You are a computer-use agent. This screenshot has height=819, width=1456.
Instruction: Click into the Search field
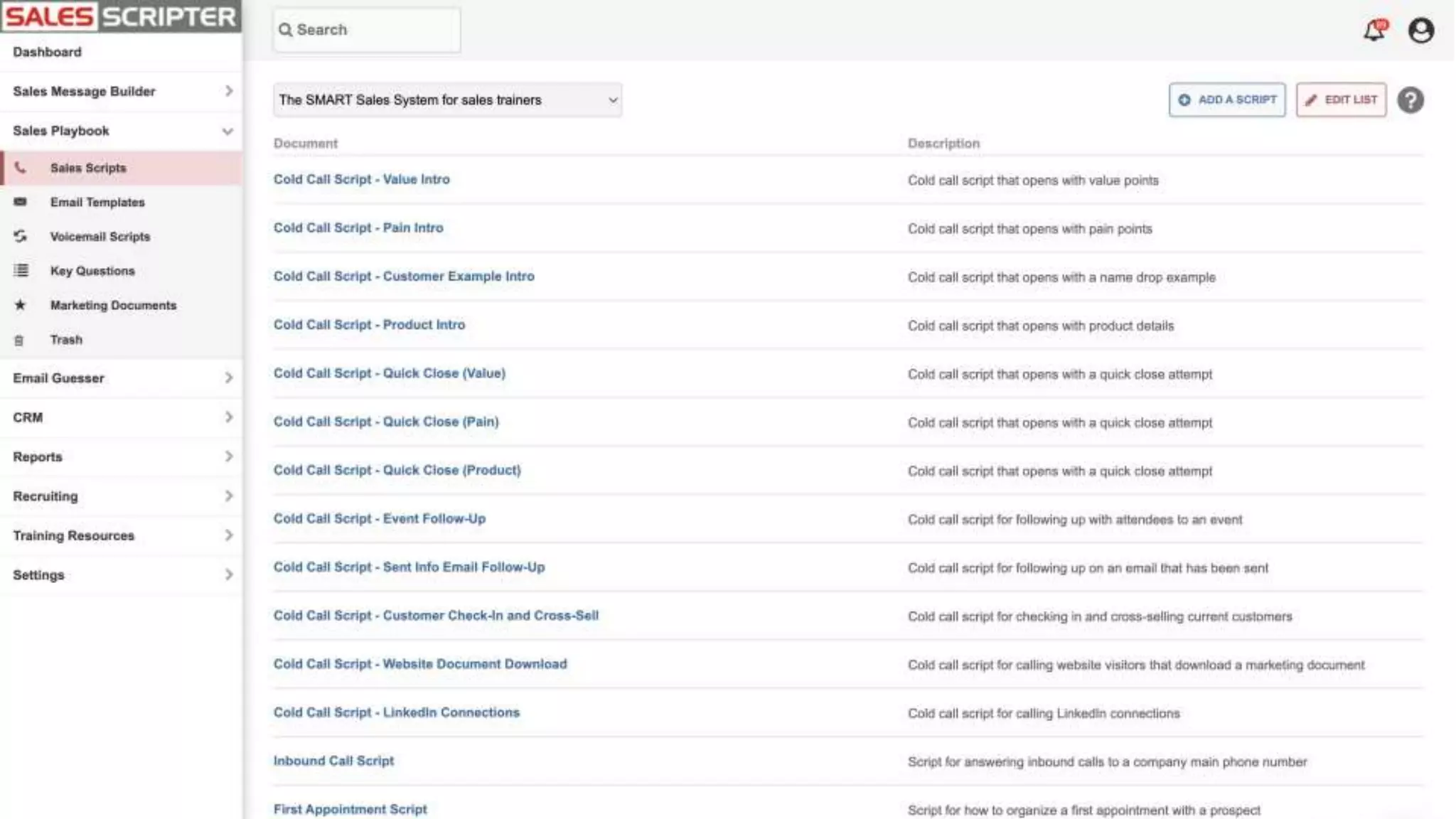click(367, 30)
